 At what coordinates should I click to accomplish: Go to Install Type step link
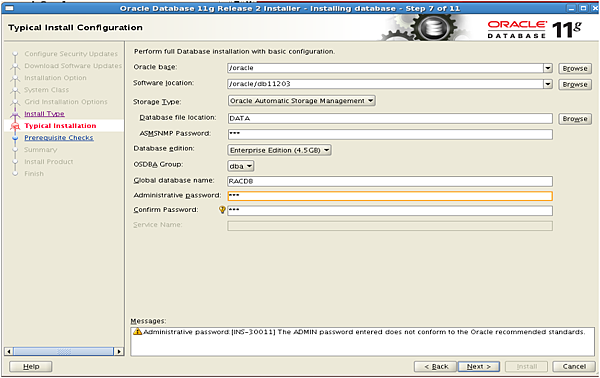pos(44,114)
